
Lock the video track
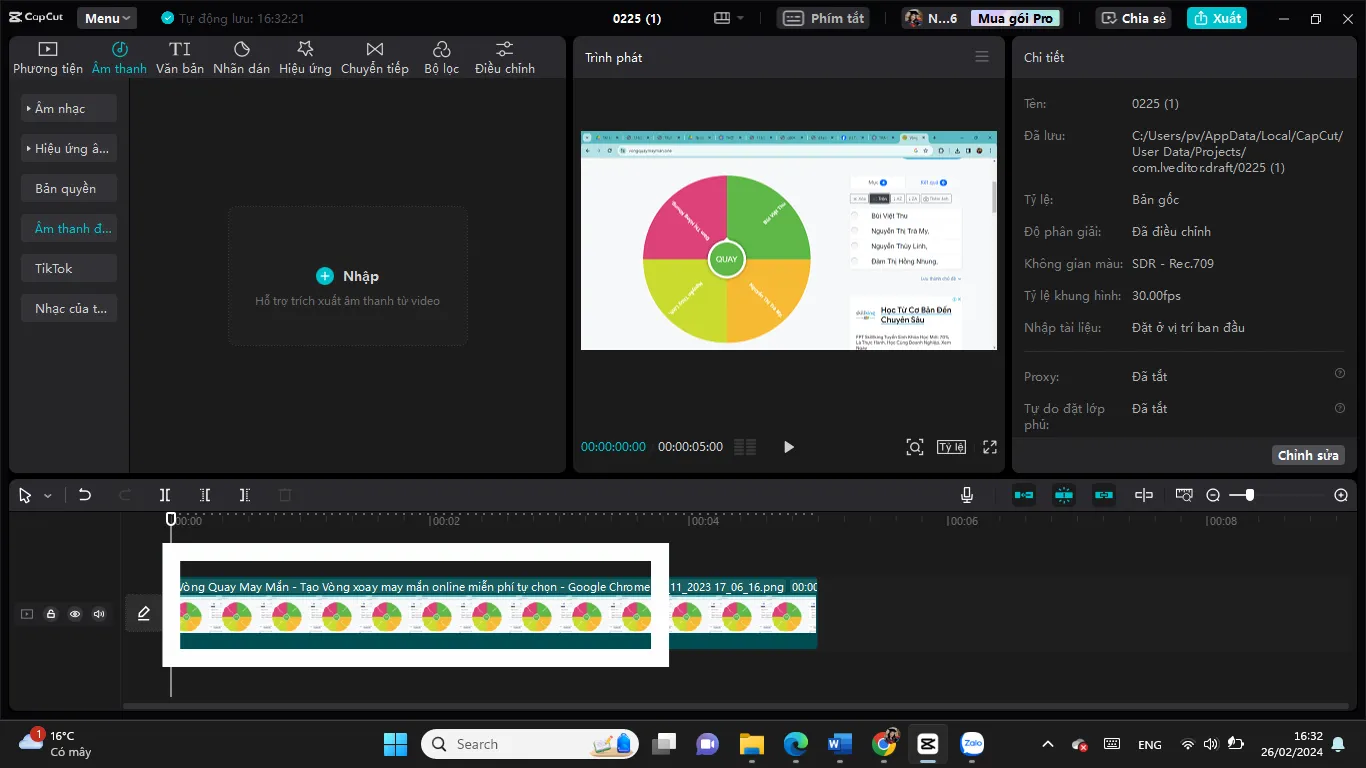[x=51, y=614]
